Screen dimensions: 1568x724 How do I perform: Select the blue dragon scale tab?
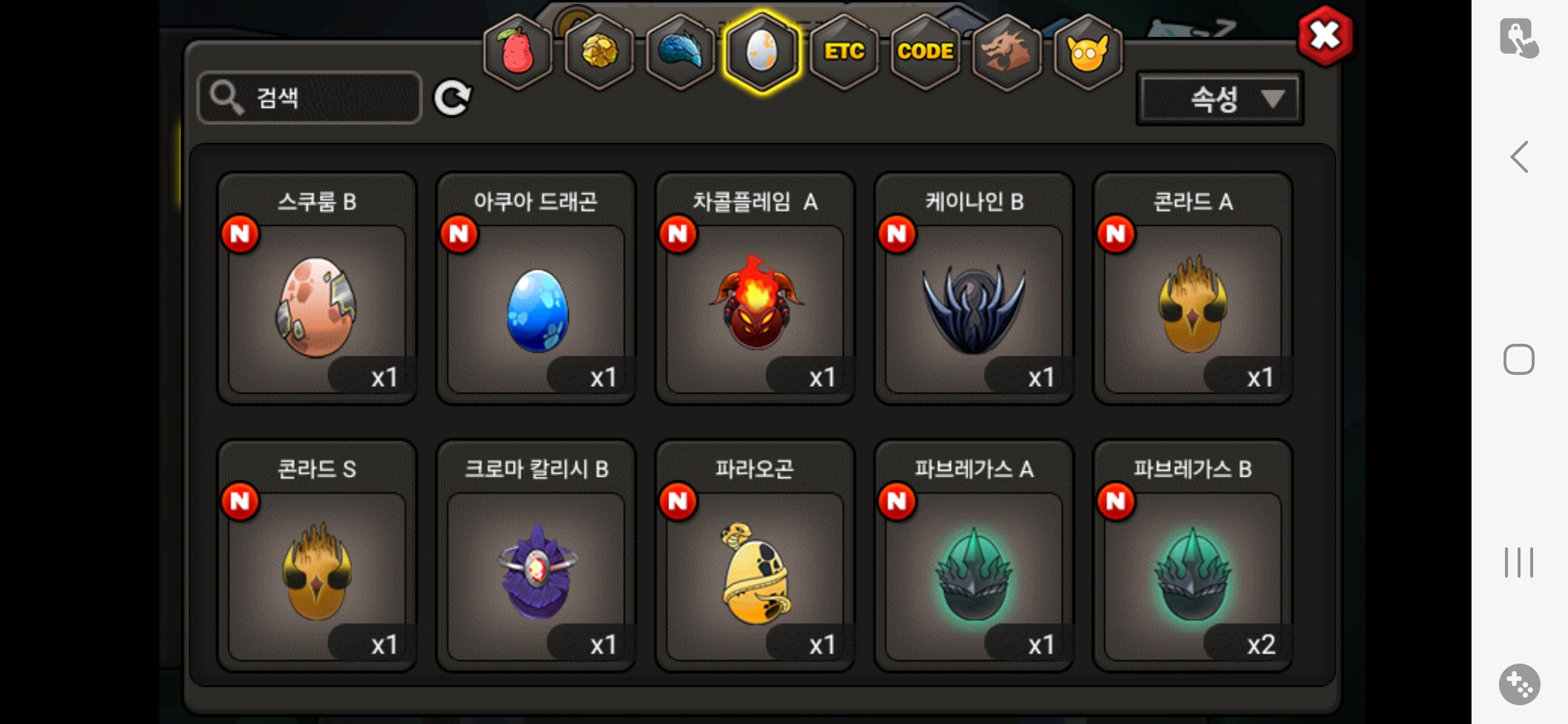point(680,51)
